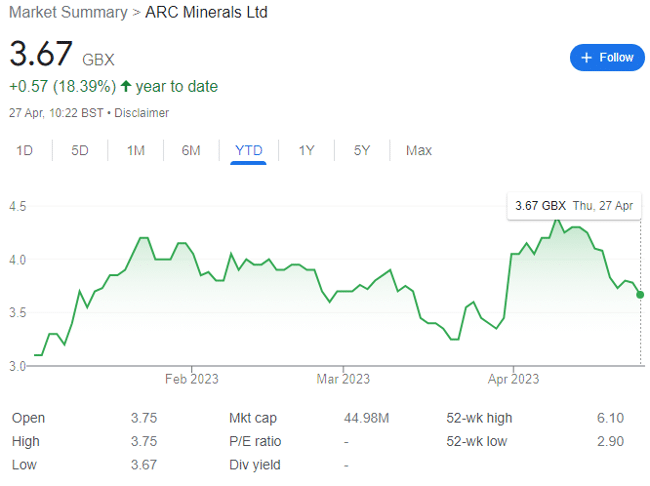The image size is (650, 486).
Task: Click the green up arrow icon
Action: (126, 86)
